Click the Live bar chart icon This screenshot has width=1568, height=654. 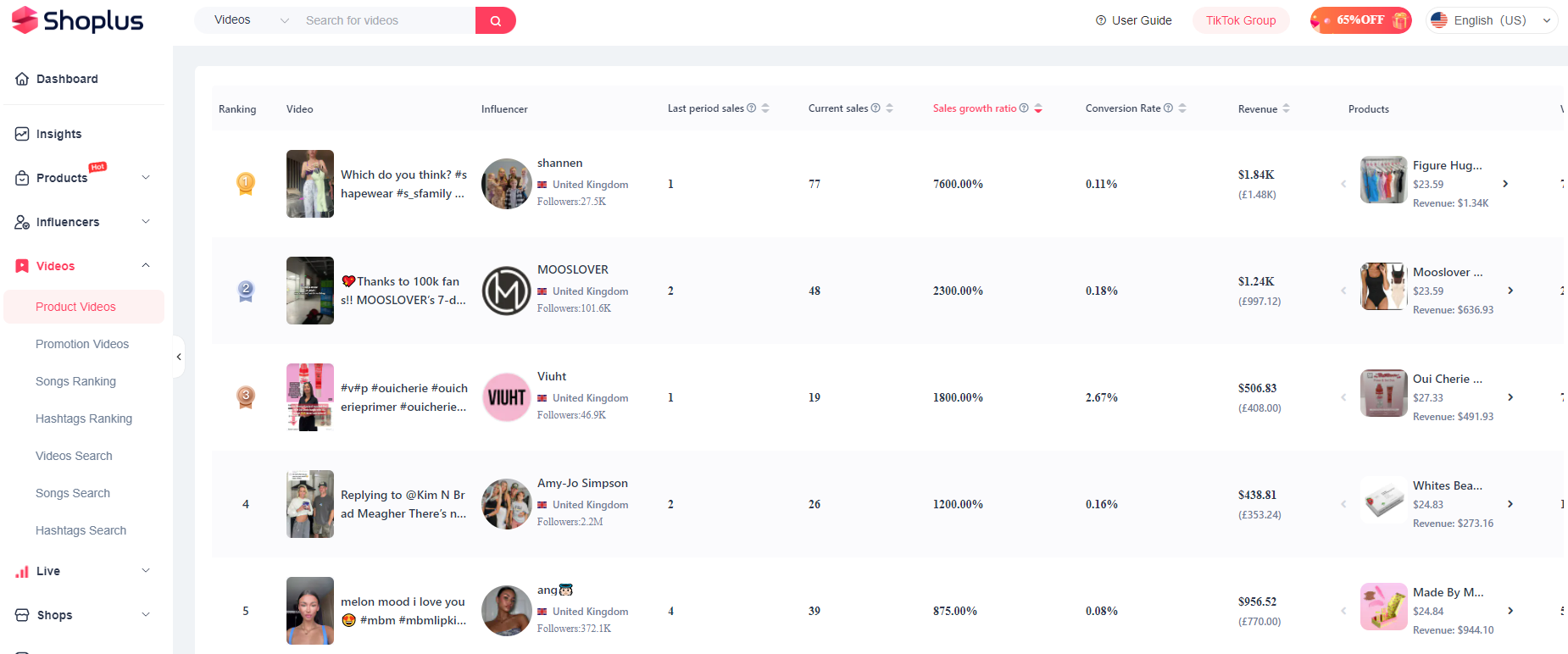(22, 572)
